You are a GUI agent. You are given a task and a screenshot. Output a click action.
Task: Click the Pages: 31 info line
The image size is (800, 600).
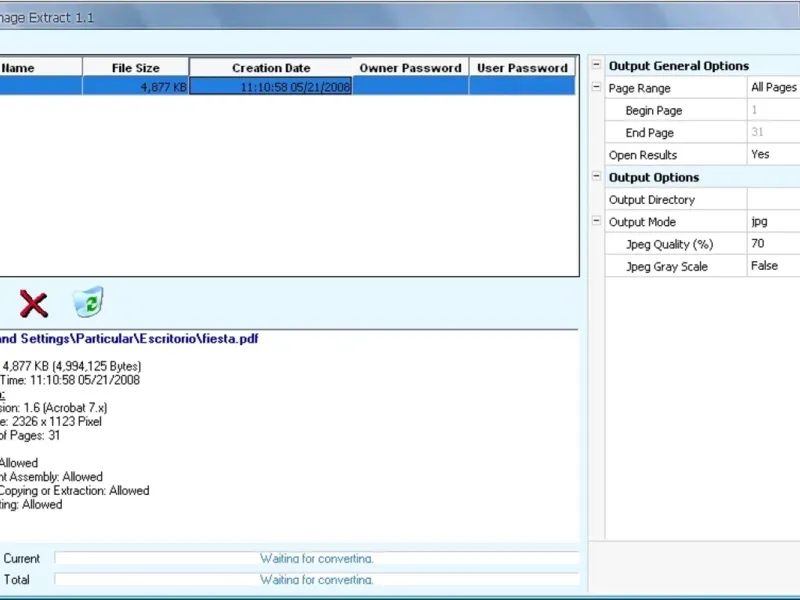(x=30, y=435)
